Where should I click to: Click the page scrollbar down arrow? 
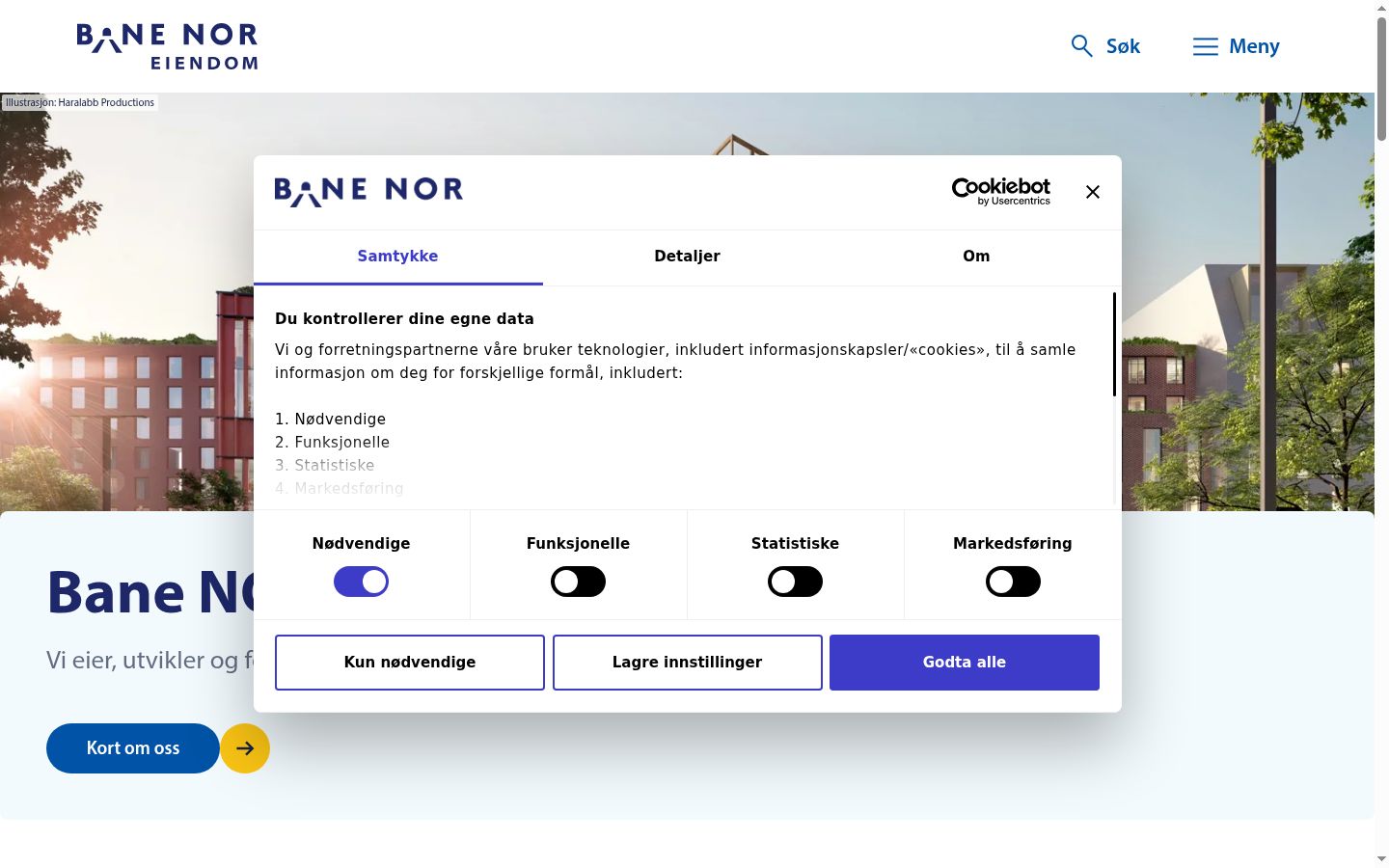coord(1381,859)
